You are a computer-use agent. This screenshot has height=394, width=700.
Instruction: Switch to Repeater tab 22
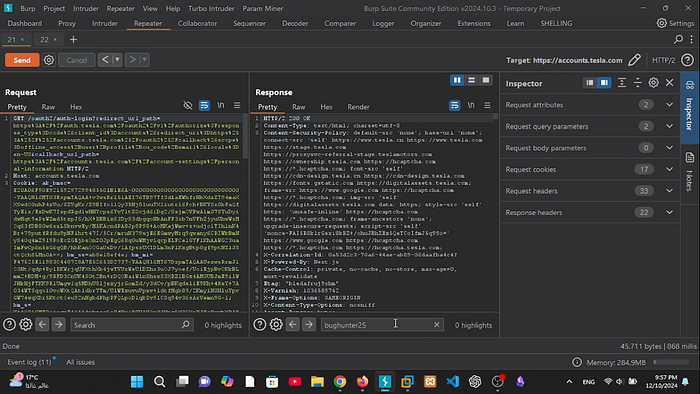[x=44, y=40]
